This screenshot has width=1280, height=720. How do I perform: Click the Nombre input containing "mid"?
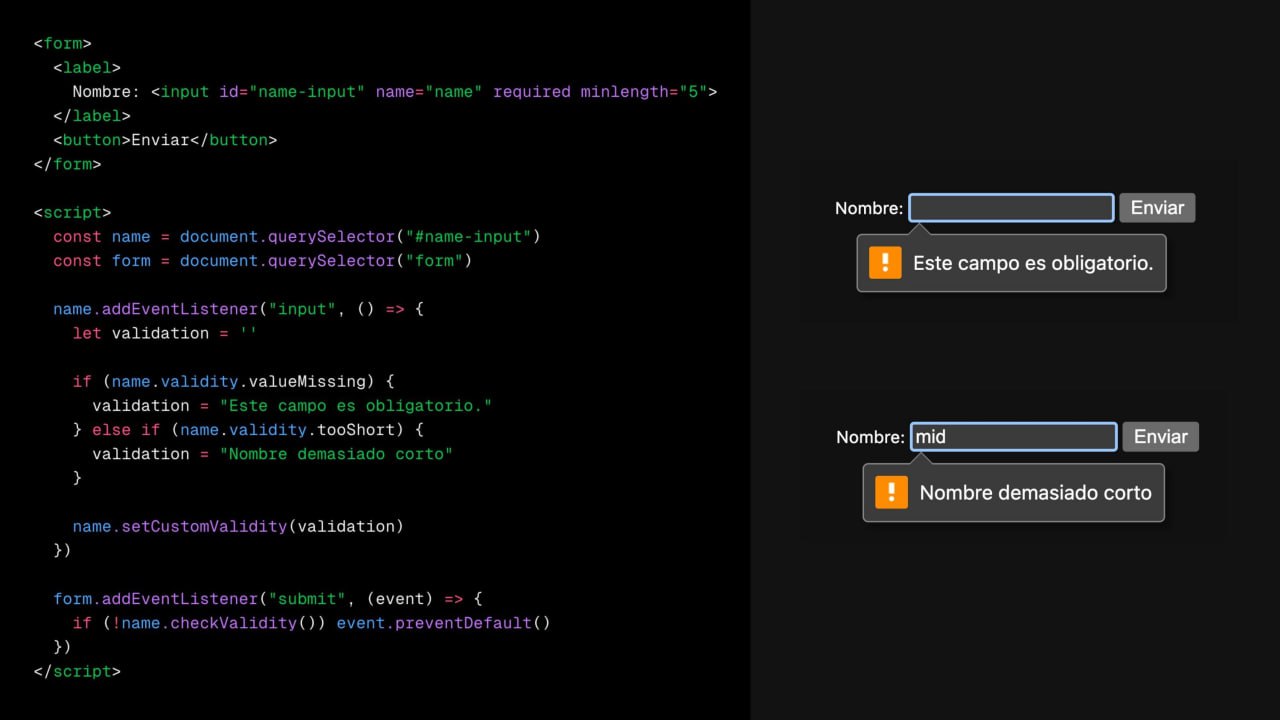pyautogui.click(x=1013, y=437)
